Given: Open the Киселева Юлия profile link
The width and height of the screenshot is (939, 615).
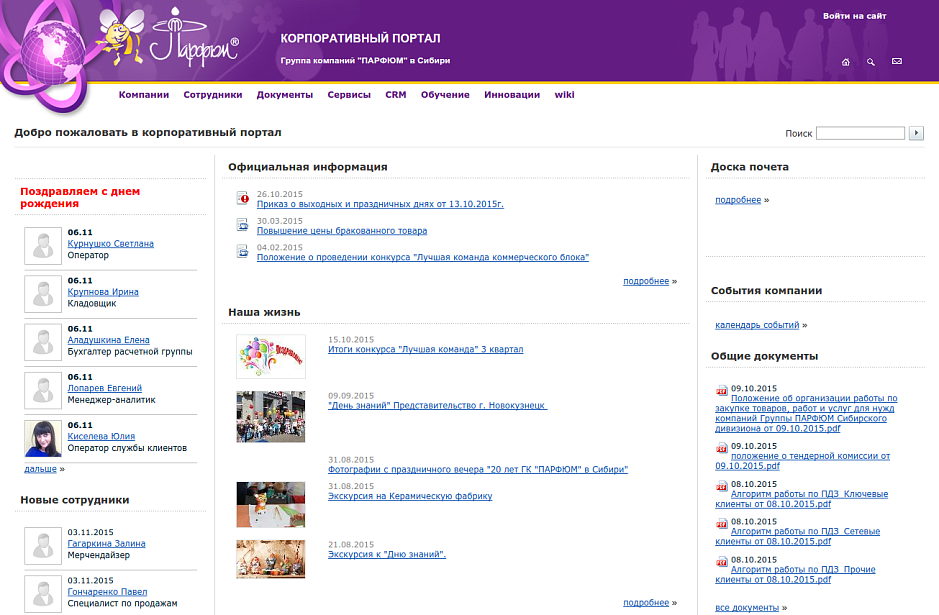Looking at the screenshot, I should (101, 437).
